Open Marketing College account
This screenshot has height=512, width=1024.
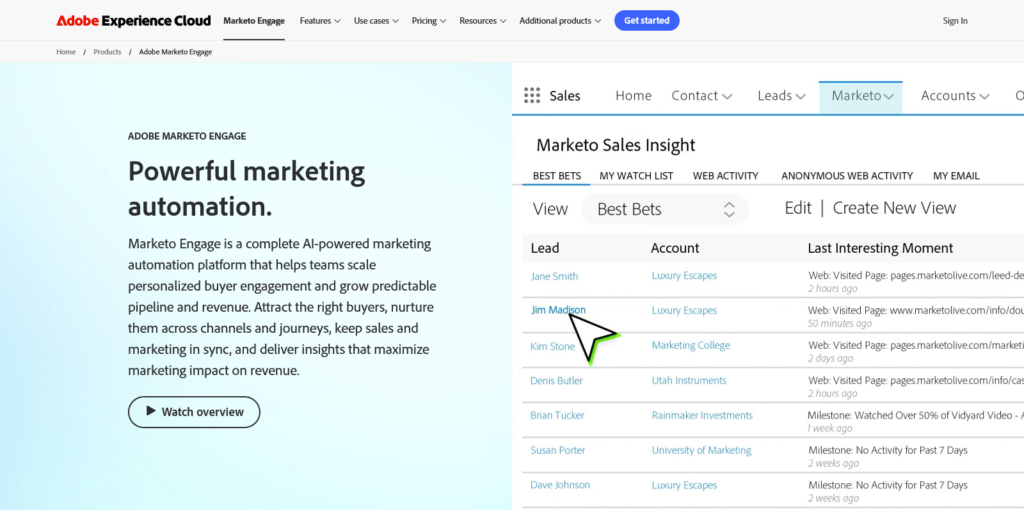[691, 345]
